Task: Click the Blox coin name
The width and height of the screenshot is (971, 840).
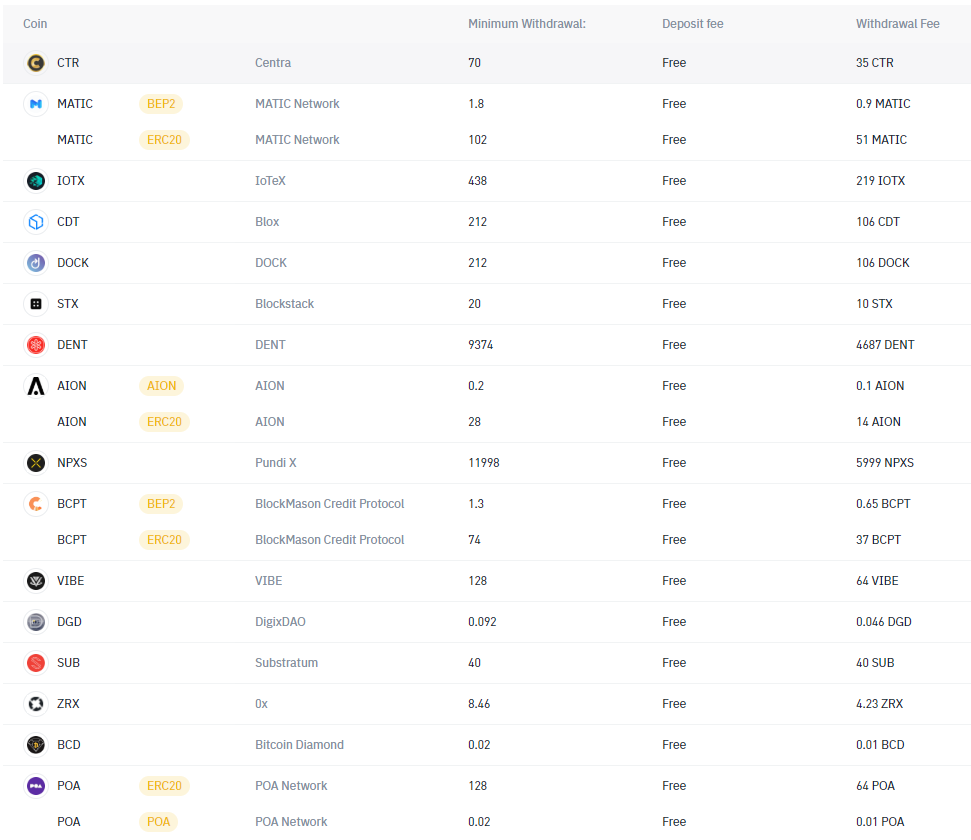Action: click(268, 222)
